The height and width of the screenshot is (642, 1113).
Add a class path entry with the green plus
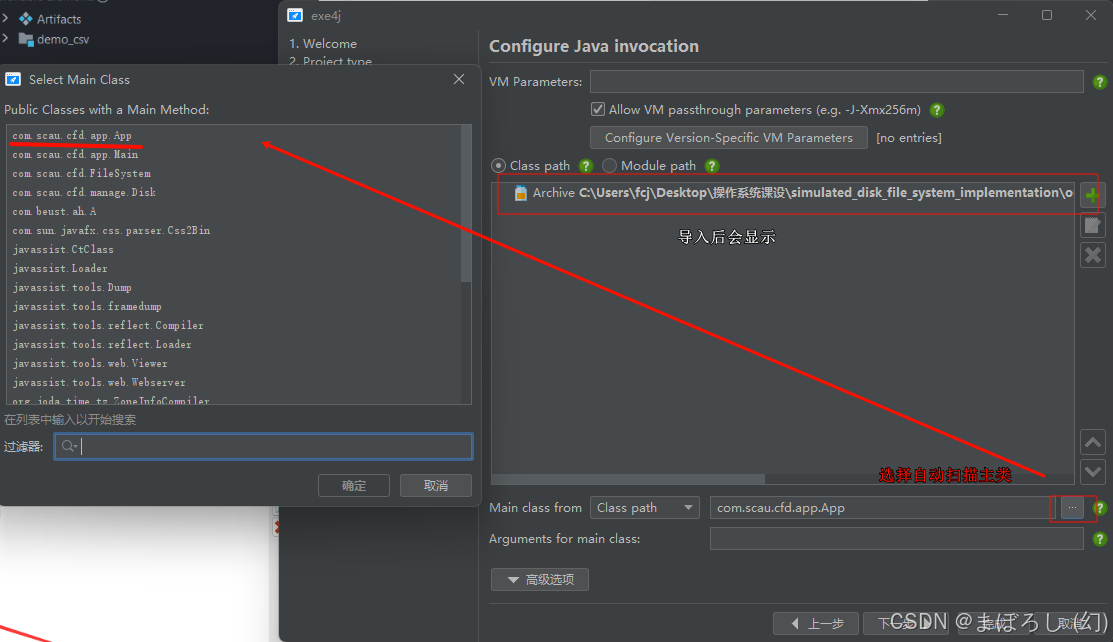point(1092,195)
